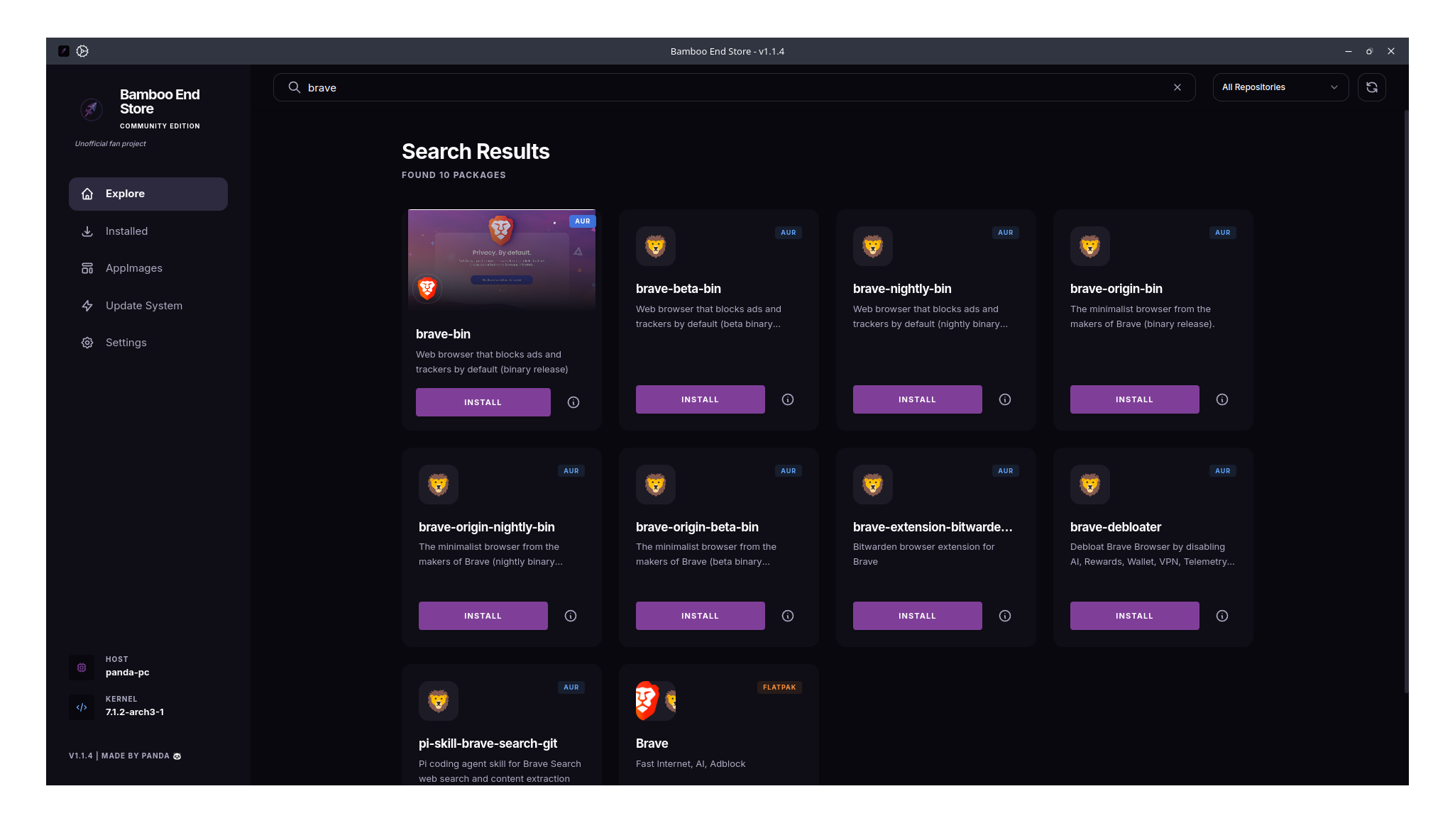Screen dimensions: 1455x840
Task: Click the brave-origin-beta-bin lion icon
Action: tap(656, 485)
